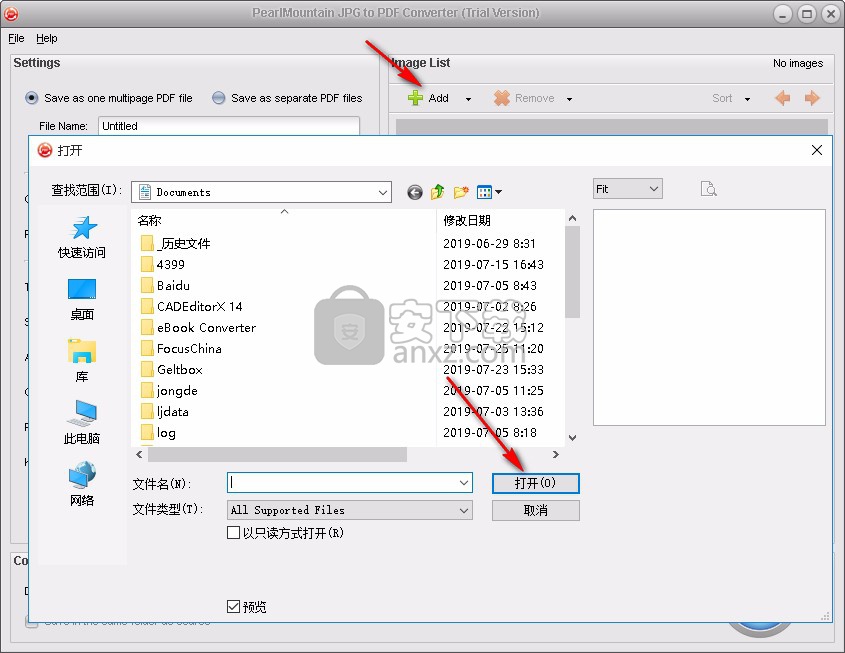The width and height of the screenshot is (845, 653).
Task: Click the preview zoom magnifier icon
Action: [708, 189]
